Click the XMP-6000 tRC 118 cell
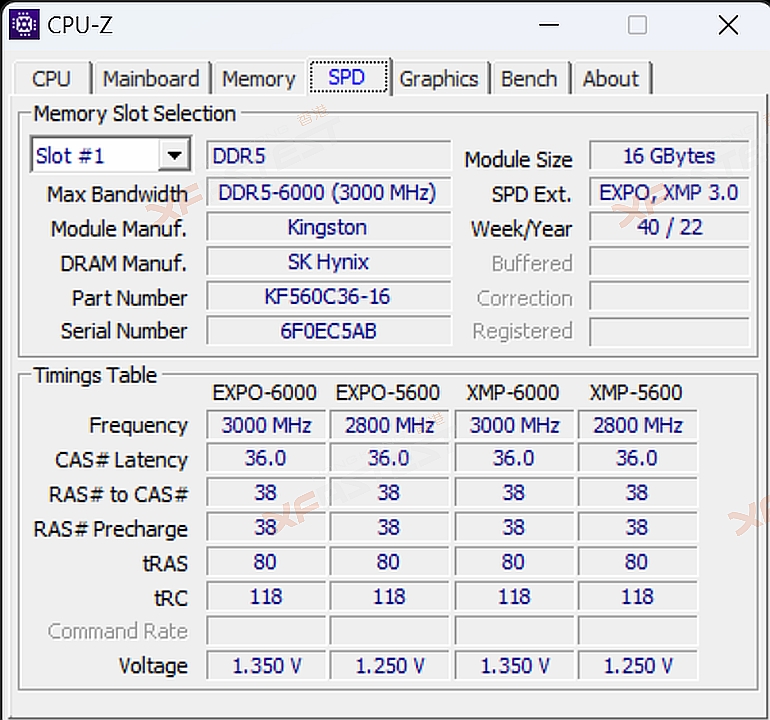 [514, 596]
